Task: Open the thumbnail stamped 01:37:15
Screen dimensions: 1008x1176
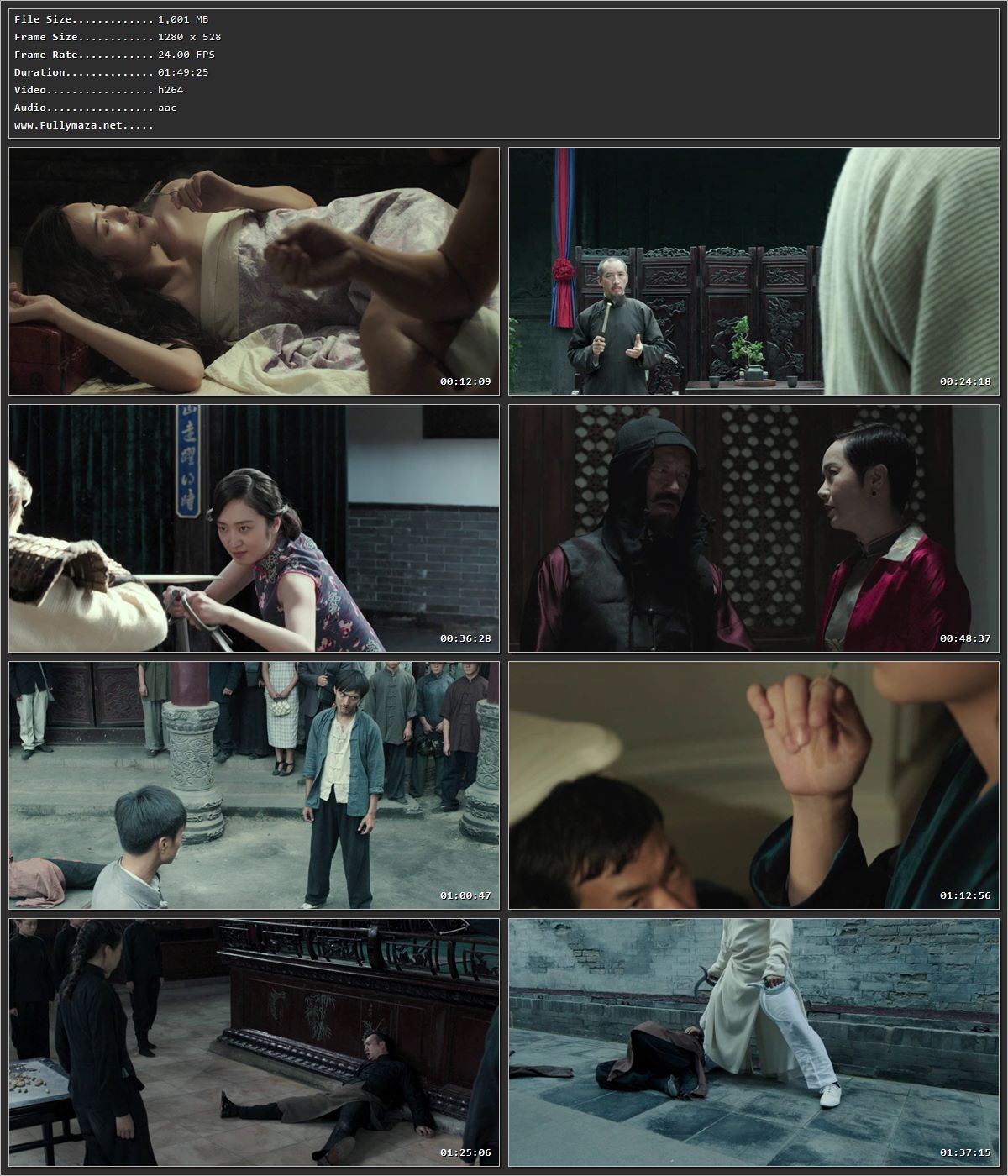Action: click(x=753, y=1042)
